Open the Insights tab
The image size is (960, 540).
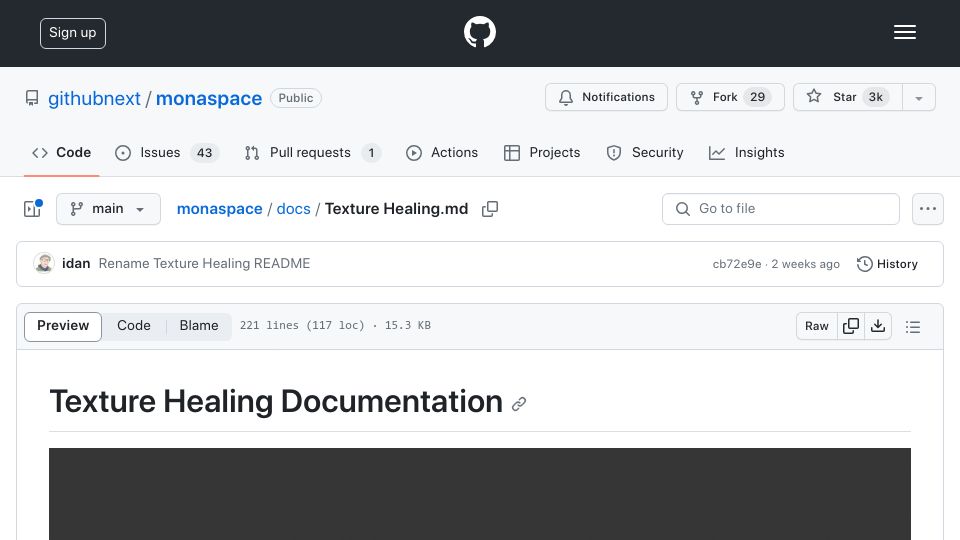pos(746,152)
